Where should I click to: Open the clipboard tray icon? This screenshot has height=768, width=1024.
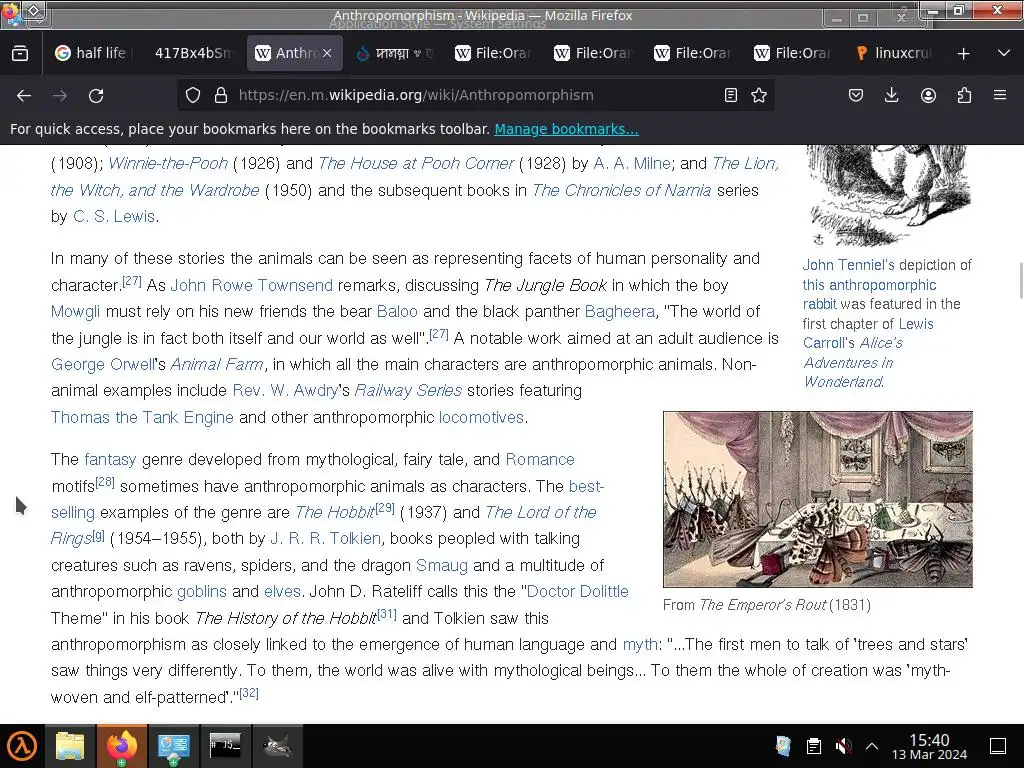pos(814,746)
